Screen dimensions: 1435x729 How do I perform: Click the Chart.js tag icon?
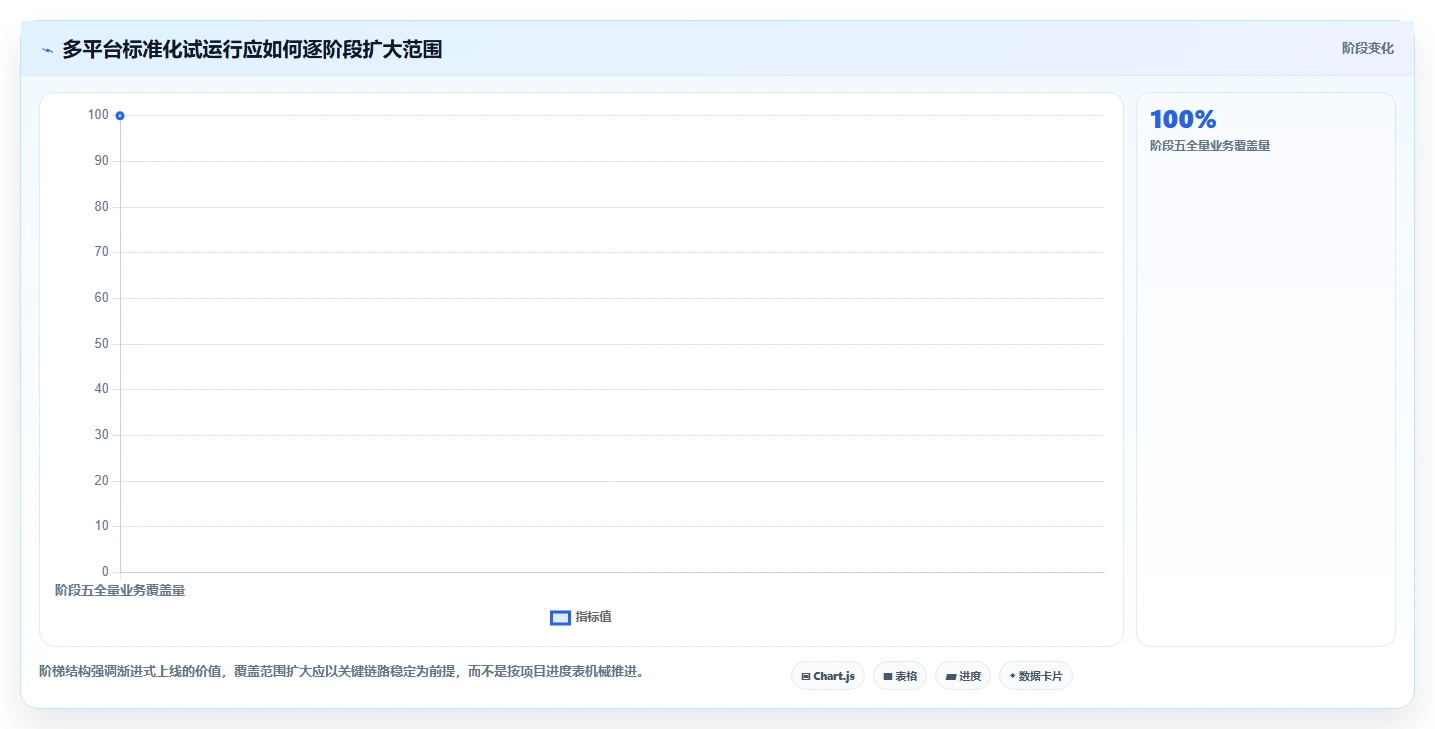[806, 677]
